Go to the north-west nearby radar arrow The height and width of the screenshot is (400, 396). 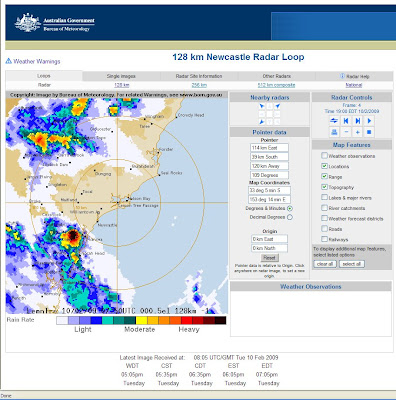262,106
